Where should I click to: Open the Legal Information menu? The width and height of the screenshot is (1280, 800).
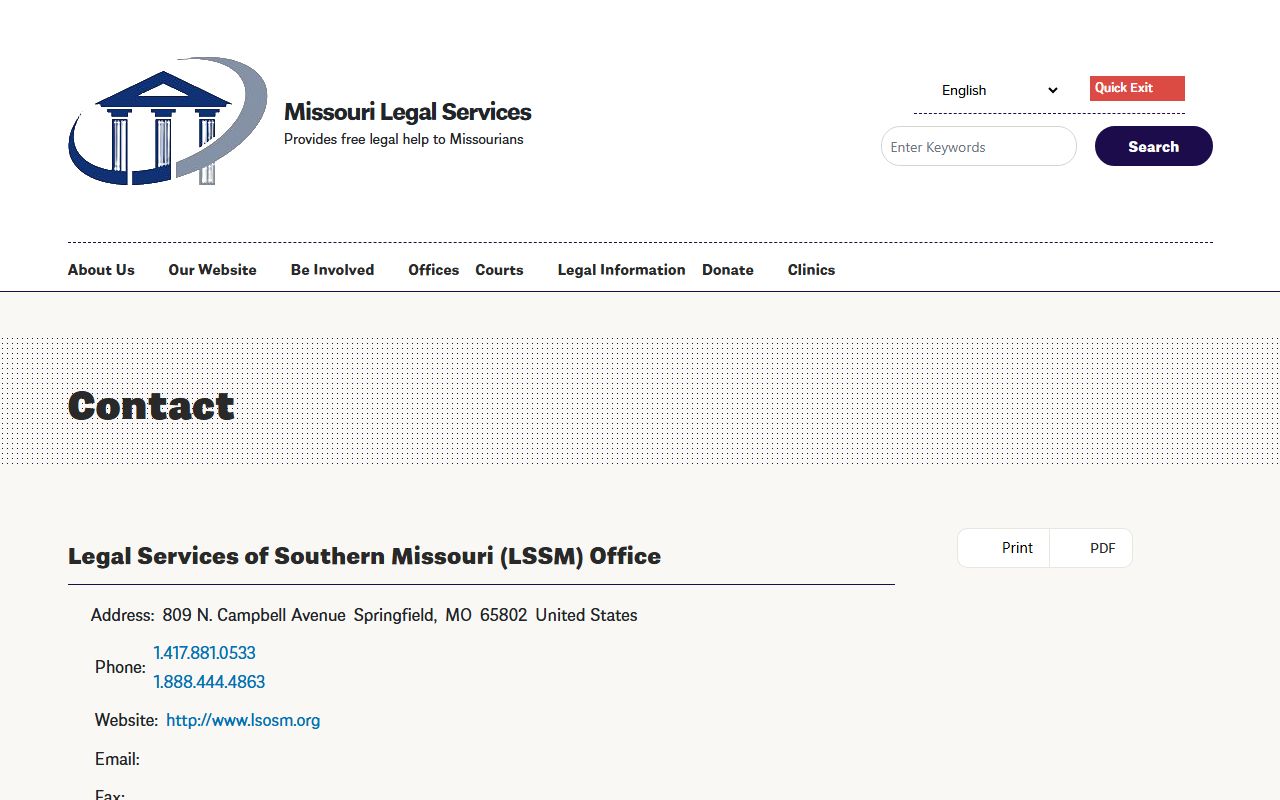tap(621, 270)
